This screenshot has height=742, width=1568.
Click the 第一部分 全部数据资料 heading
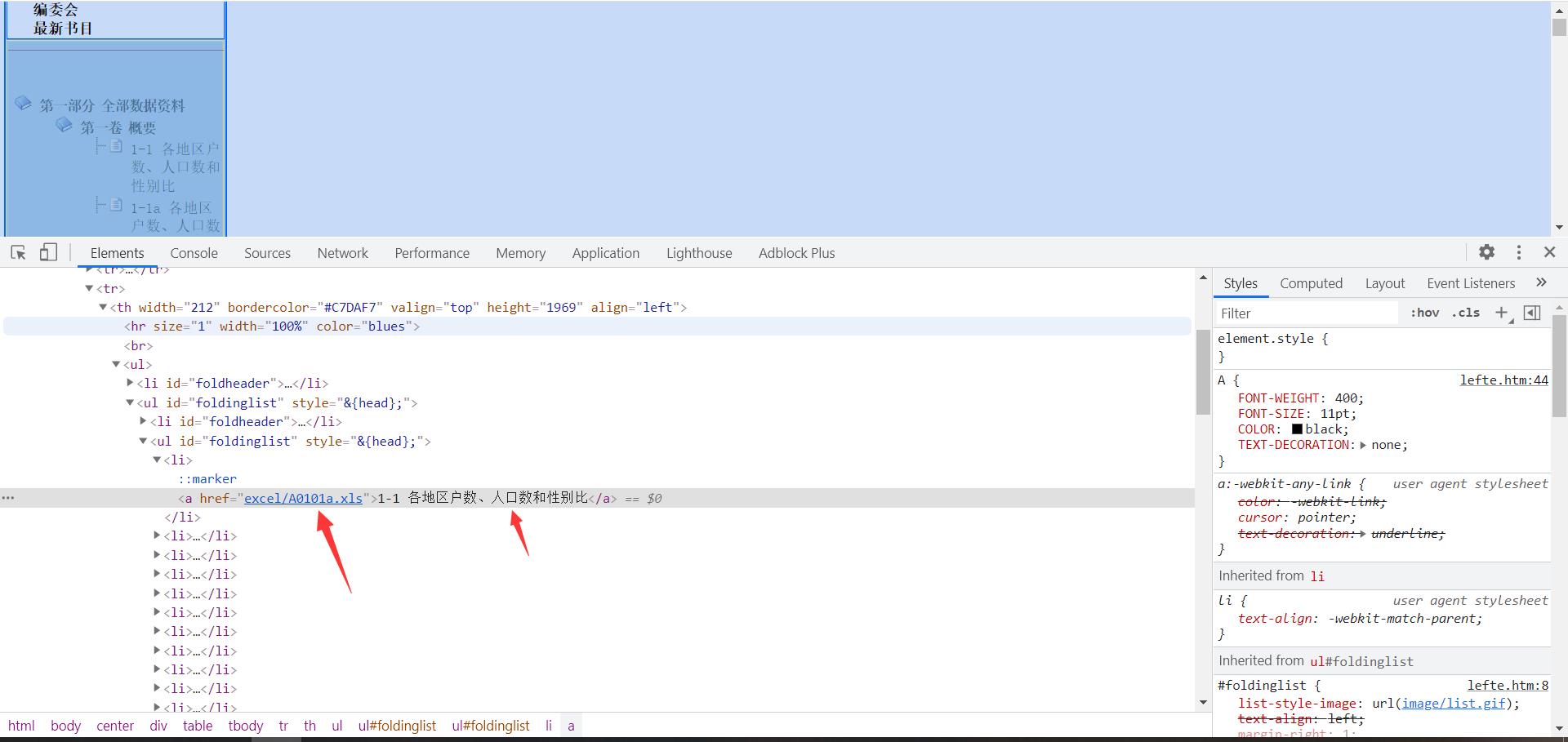pos(113,105)
